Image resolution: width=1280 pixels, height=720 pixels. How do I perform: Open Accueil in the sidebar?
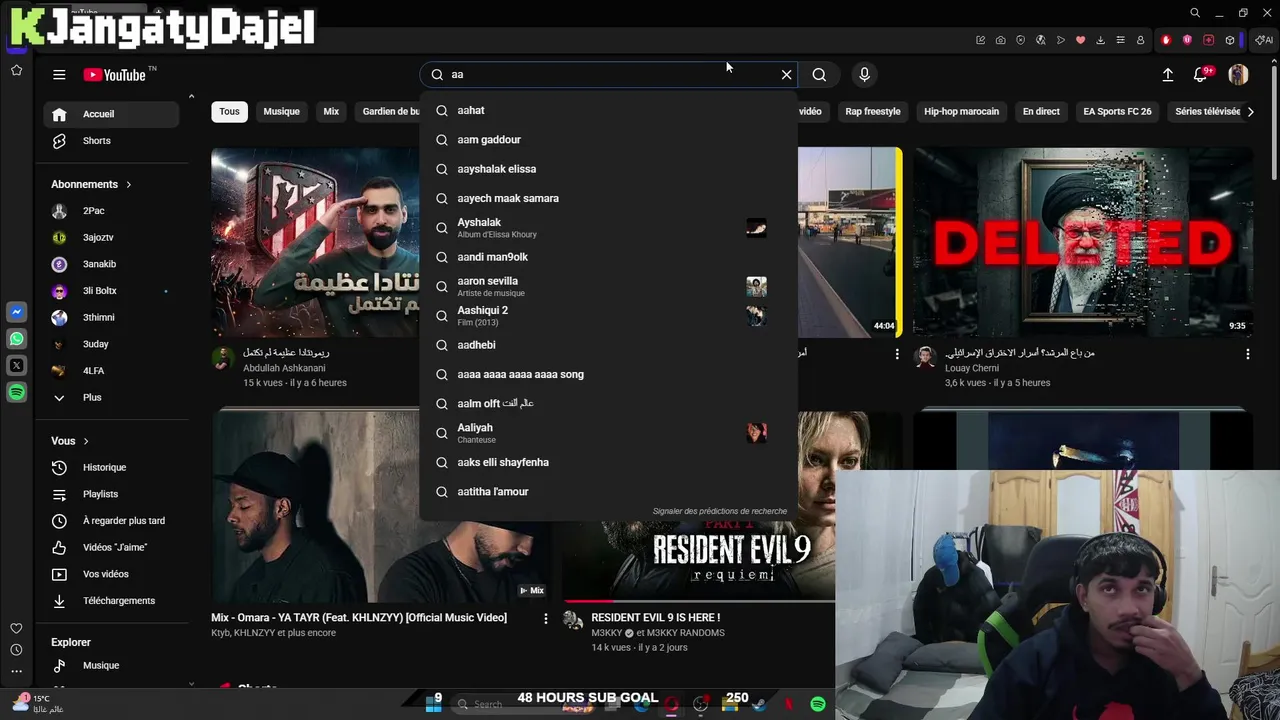click(x=111, y=114)
